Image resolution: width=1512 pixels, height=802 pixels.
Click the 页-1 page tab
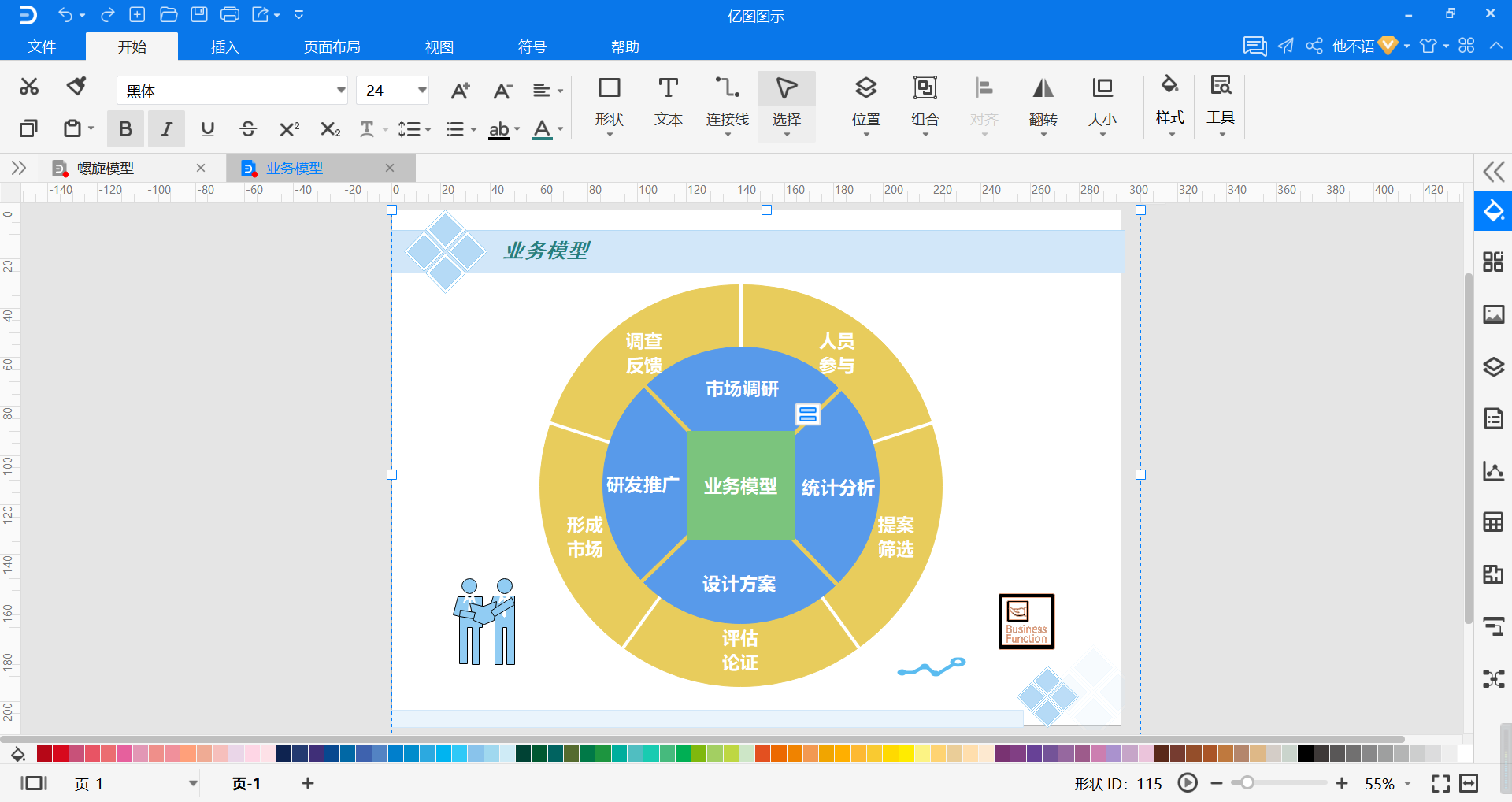[246, 783]
